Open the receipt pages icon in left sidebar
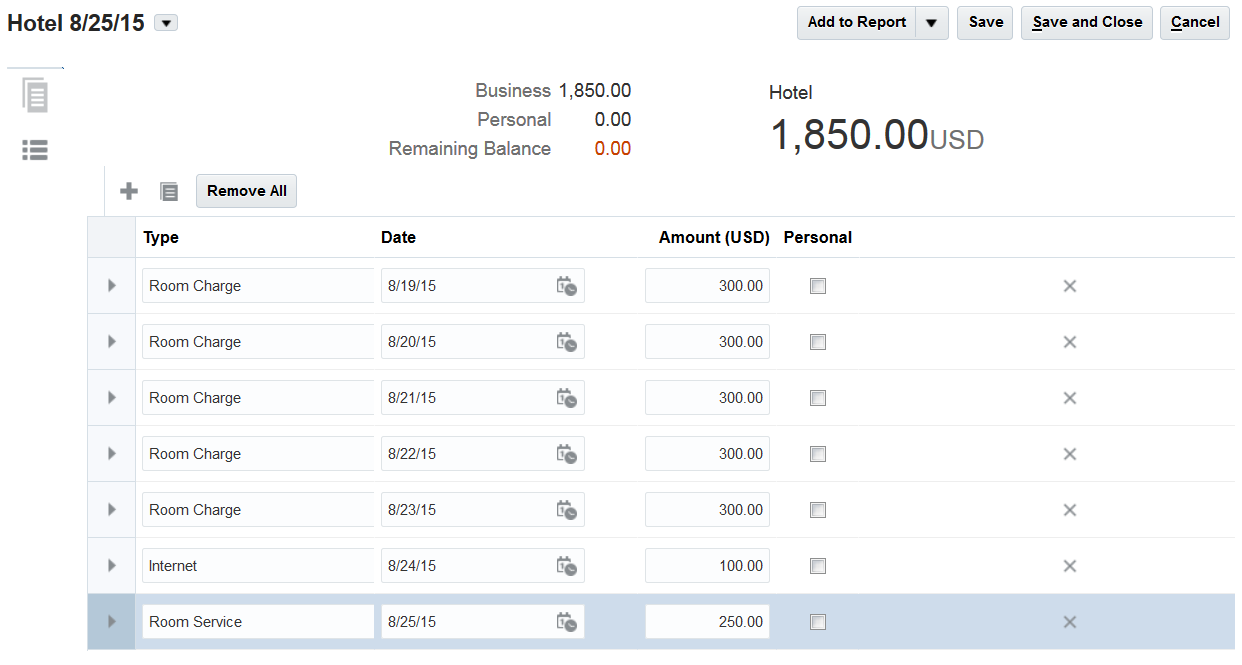 [35, 96]
